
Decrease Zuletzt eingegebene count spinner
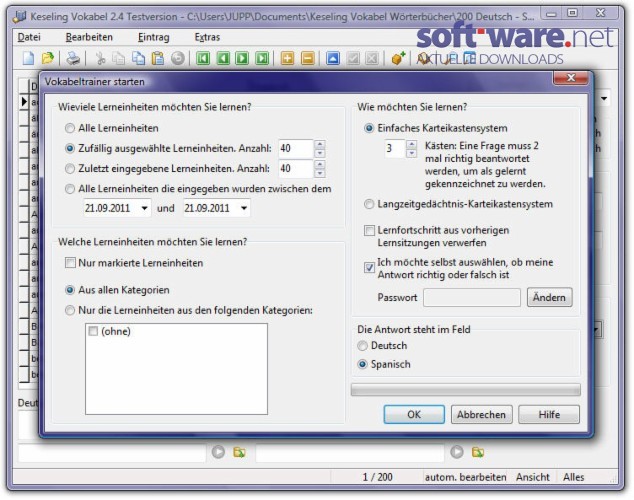(319, 173)
